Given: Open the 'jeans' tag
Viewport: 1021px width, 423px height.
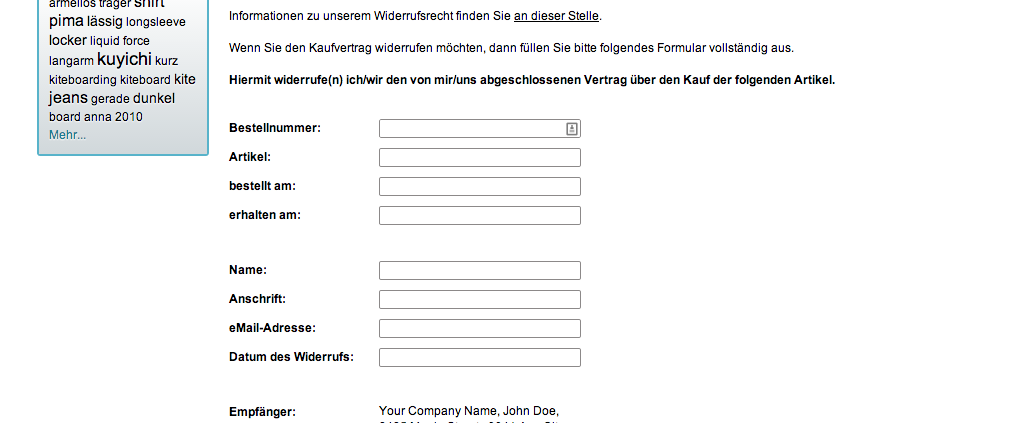Looking at the screenshot, I should point(68,98).
